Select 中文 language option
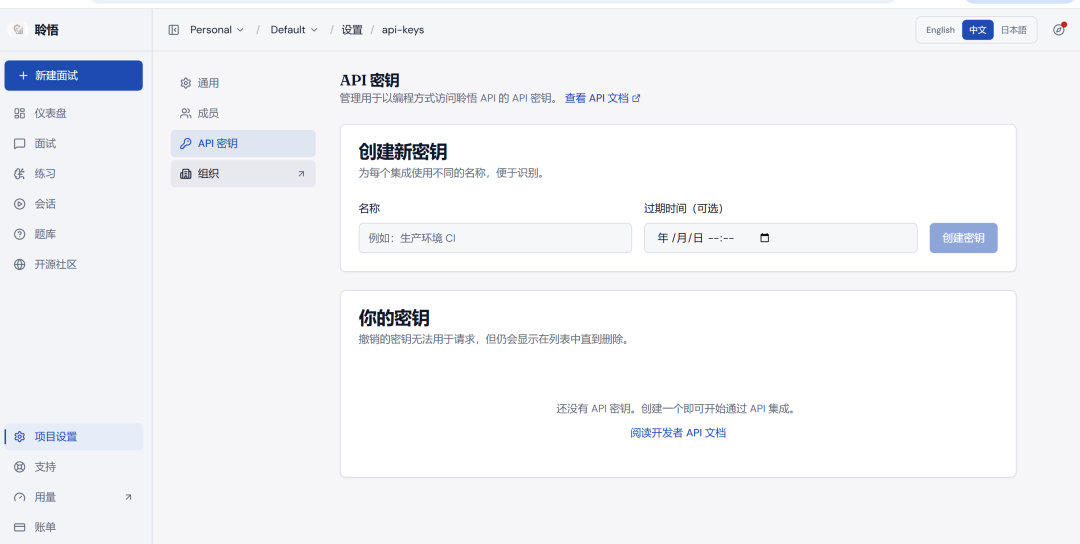 (x=978, y=30)
